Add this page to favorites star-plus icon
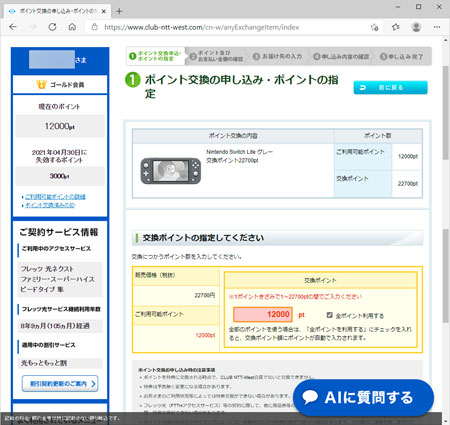 click(375, 27)
